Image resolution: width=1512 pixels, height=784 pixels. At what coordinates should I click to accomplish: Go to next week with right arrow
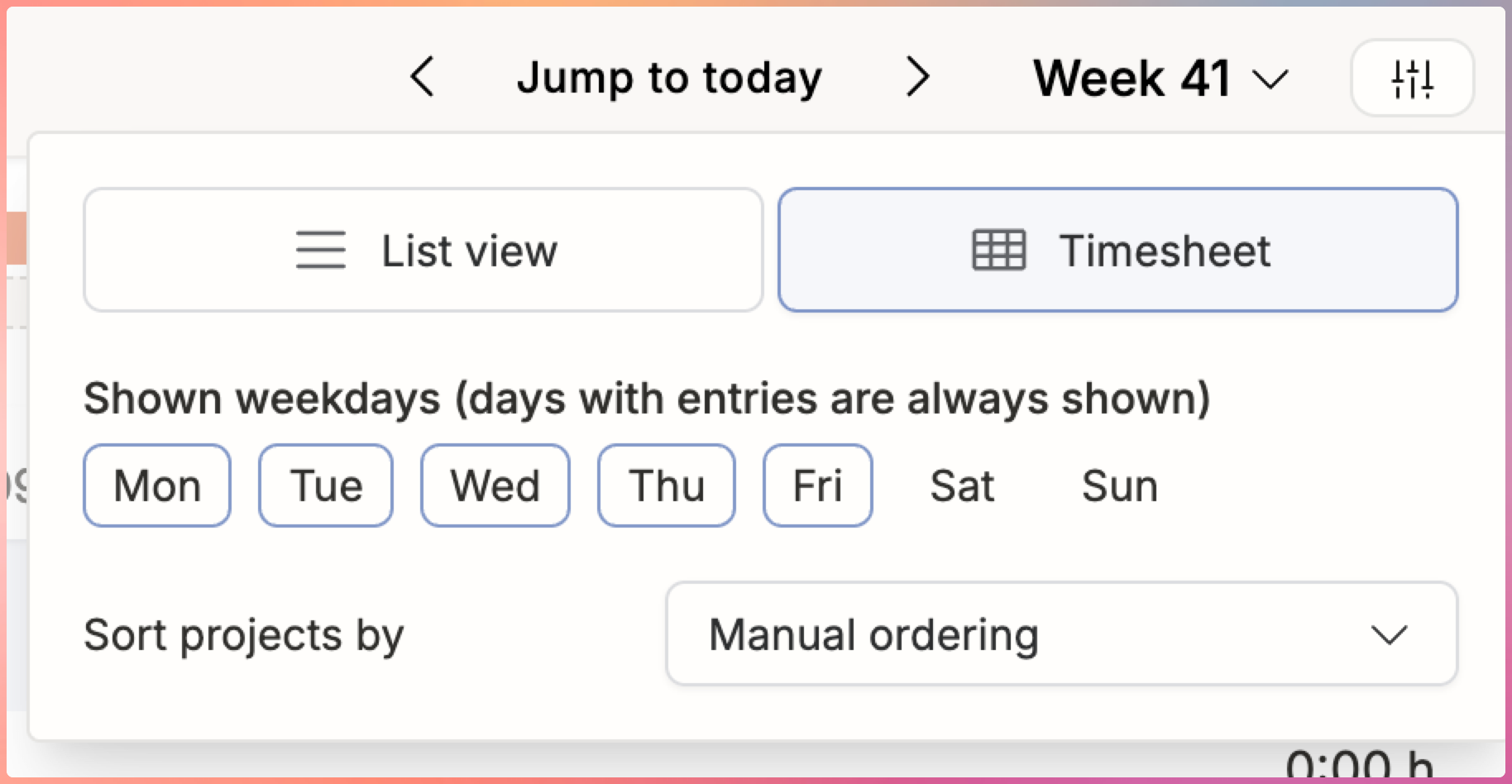[x=917, y=77]
